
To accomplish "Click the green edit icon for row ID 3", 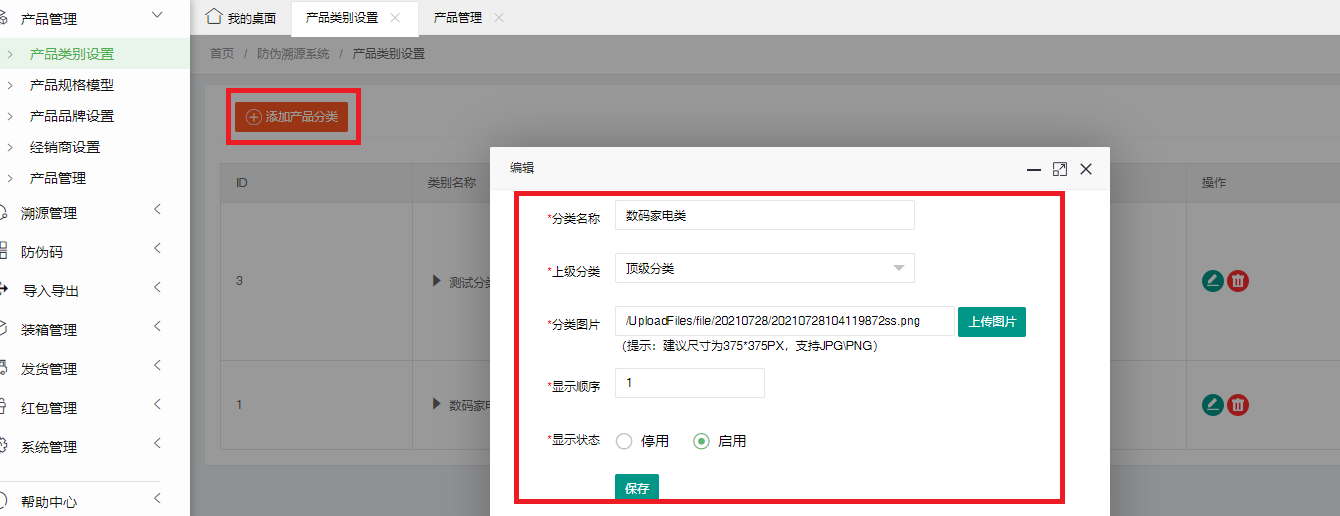I will 1213,281.
